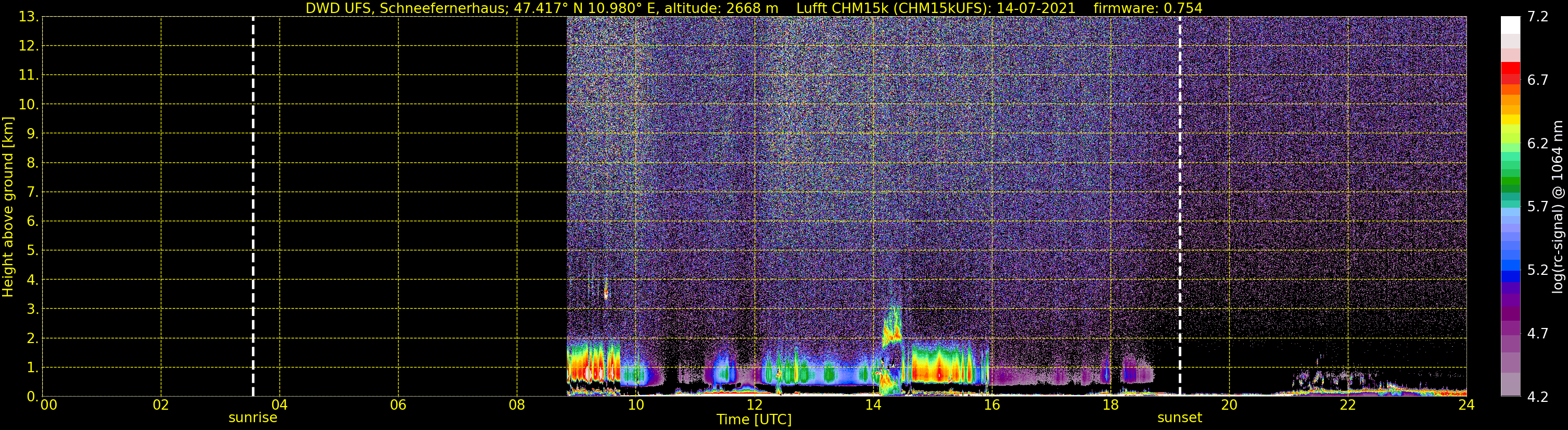
Task: Click colorbar tick label '7.2'
Action: (1538, 17)
